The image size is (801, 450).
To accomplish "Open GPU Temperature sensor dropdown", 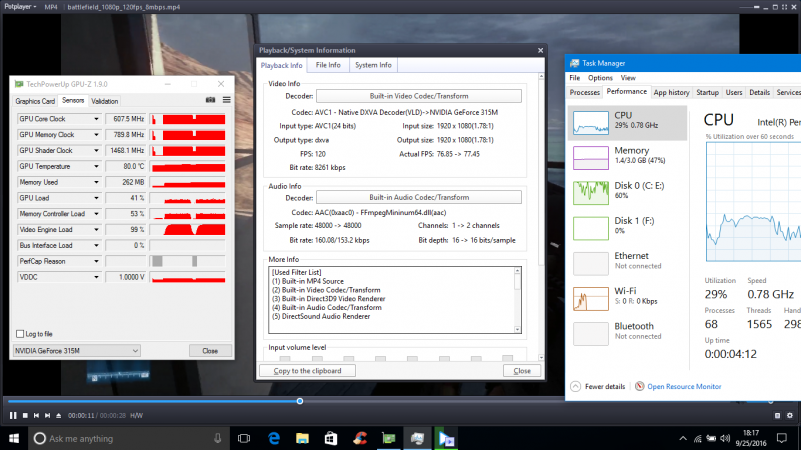I will (x=96, y=167).
